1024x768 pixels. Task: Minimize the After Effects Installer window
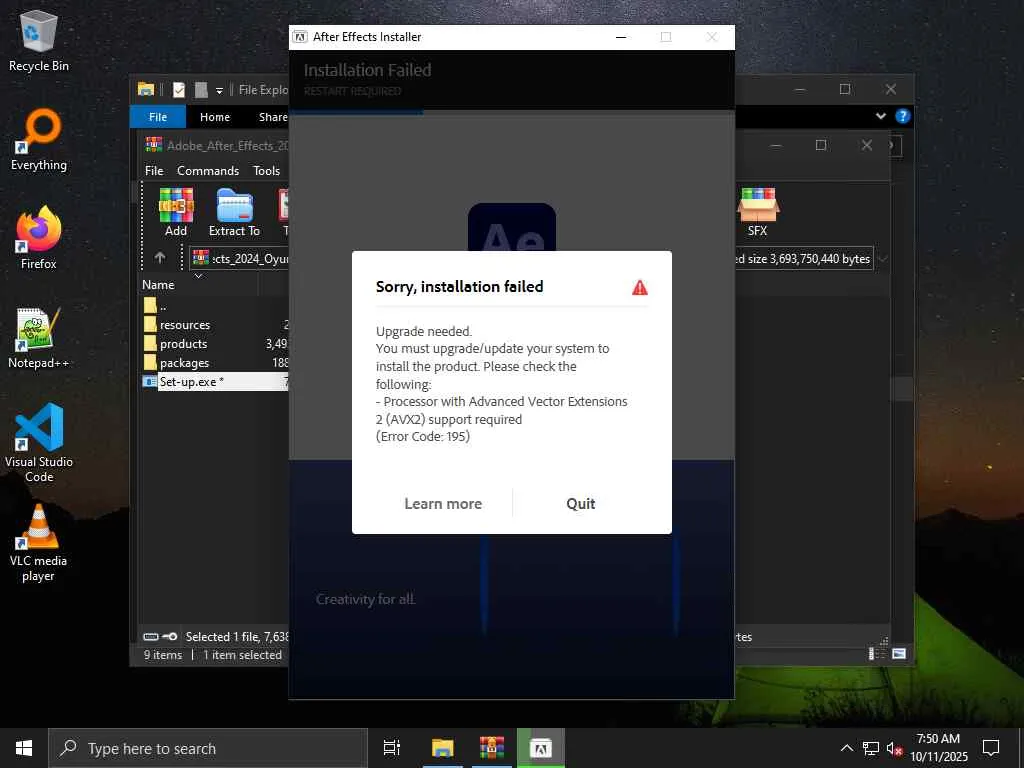pos(621,37)
